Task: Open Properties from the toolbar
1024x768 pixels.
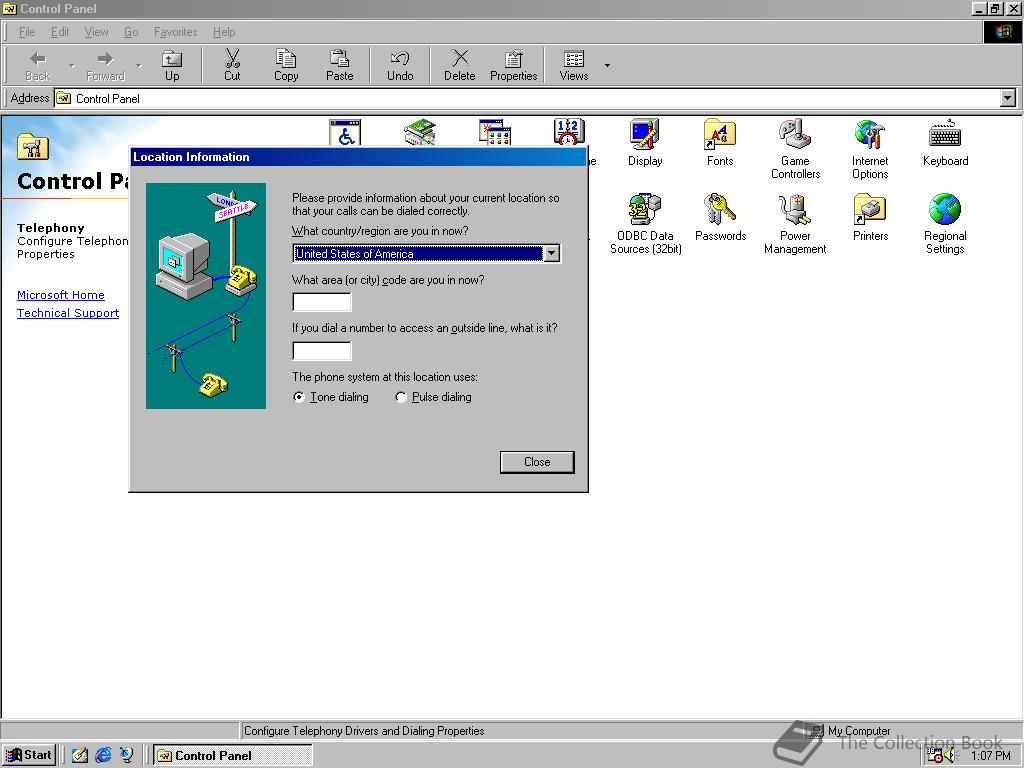Action: tap(513, 66)
